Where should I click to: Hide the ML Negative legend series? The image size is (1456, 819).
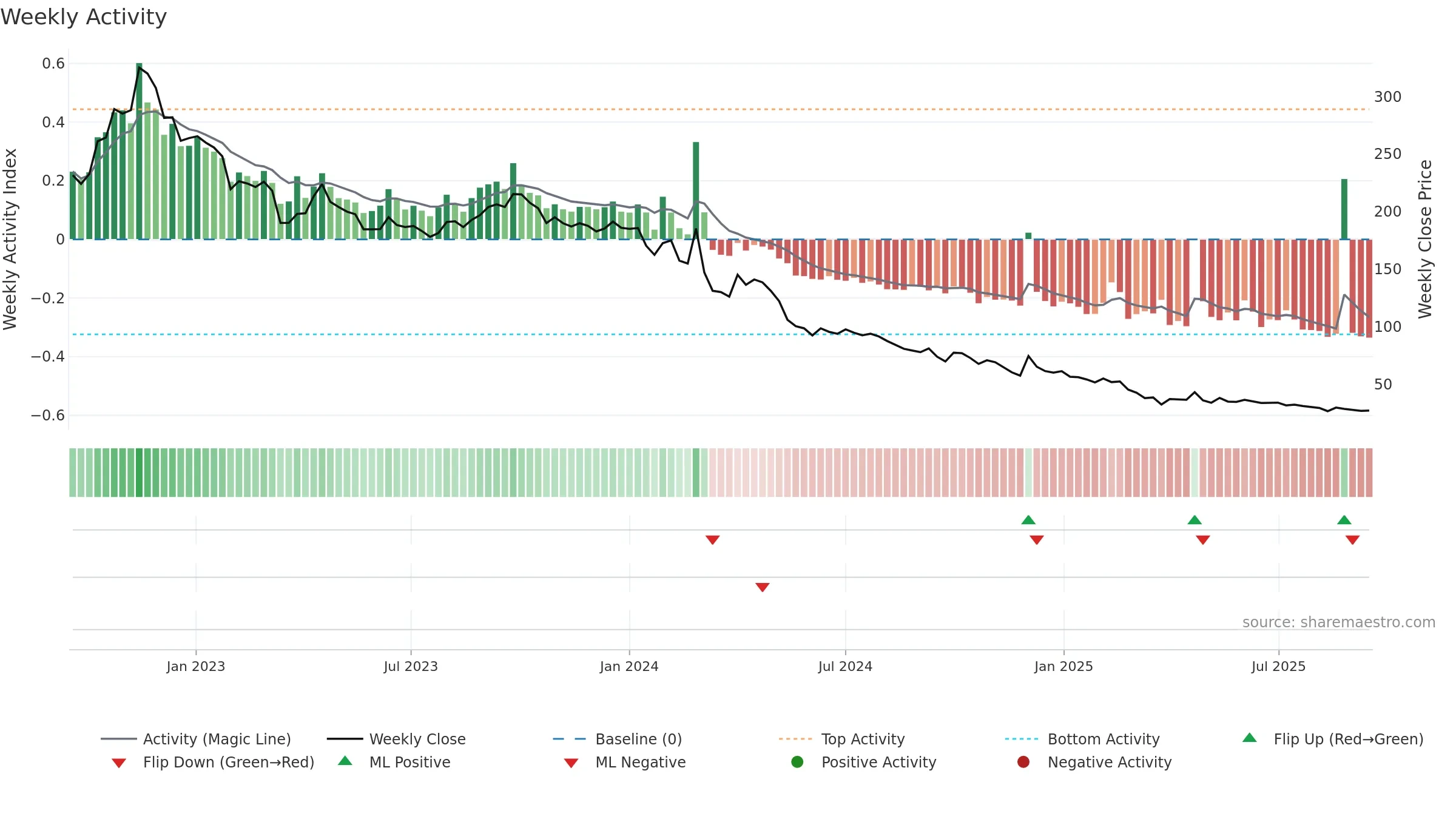click(625, 762)
